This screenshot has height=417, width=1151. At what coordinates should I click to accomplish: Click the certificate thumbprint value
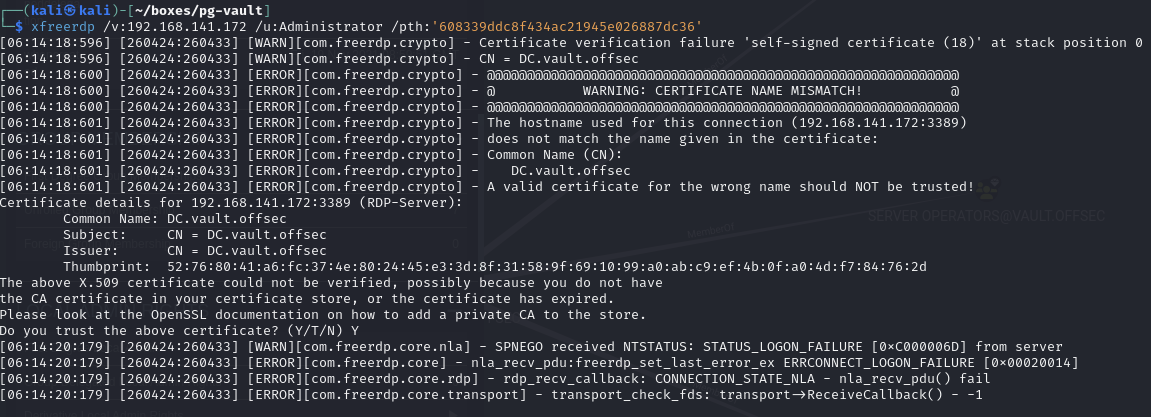coord(547,267)
